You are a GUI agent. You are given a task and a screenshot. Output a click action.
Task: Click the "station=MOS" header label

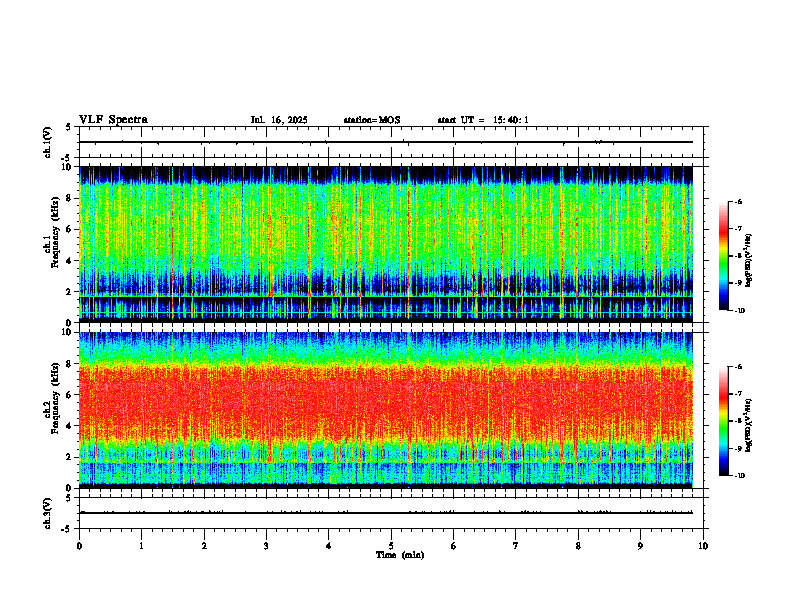coord(372,120)
